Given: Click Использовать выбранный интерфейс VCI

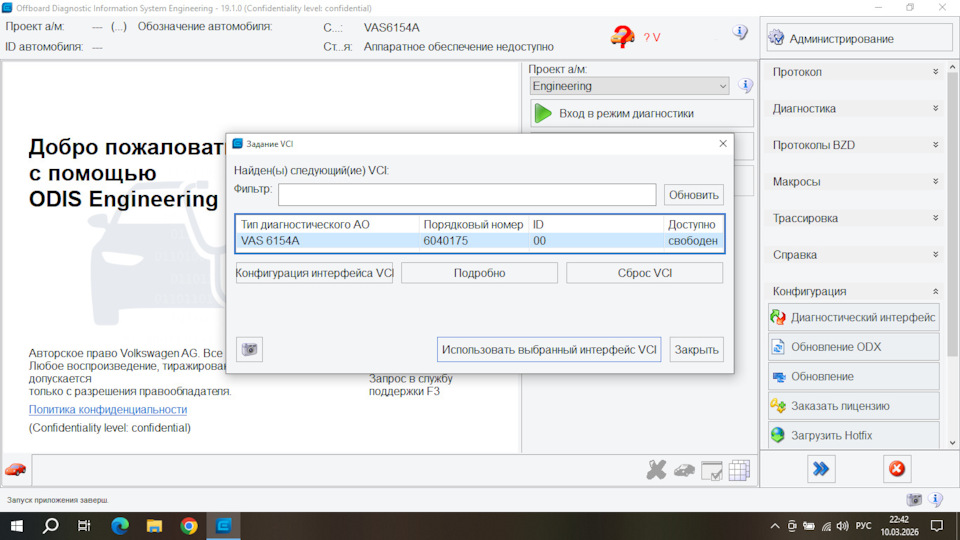Looking at the screenshot, I should 549,350.
